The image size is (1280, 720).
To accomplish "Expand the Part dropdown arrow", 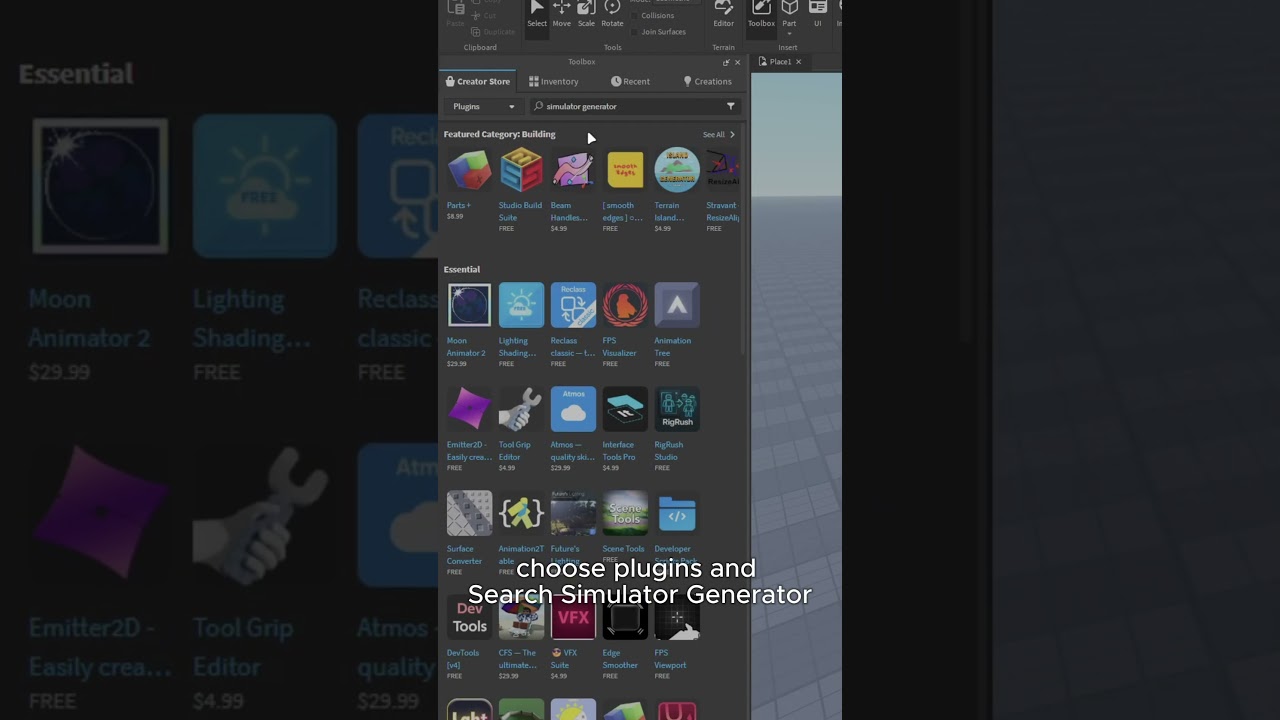I will (x=789, y=33).
